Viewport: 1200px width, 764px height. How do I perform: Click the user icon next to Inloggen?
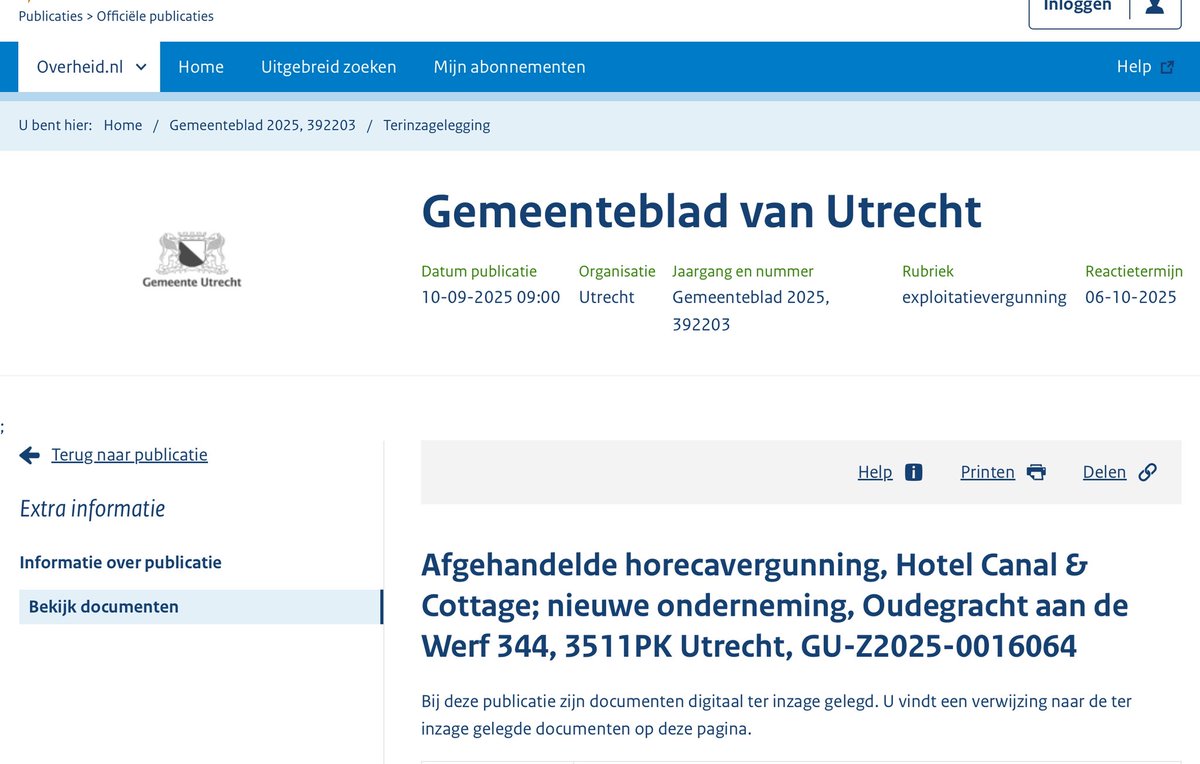click(1155, 5)
